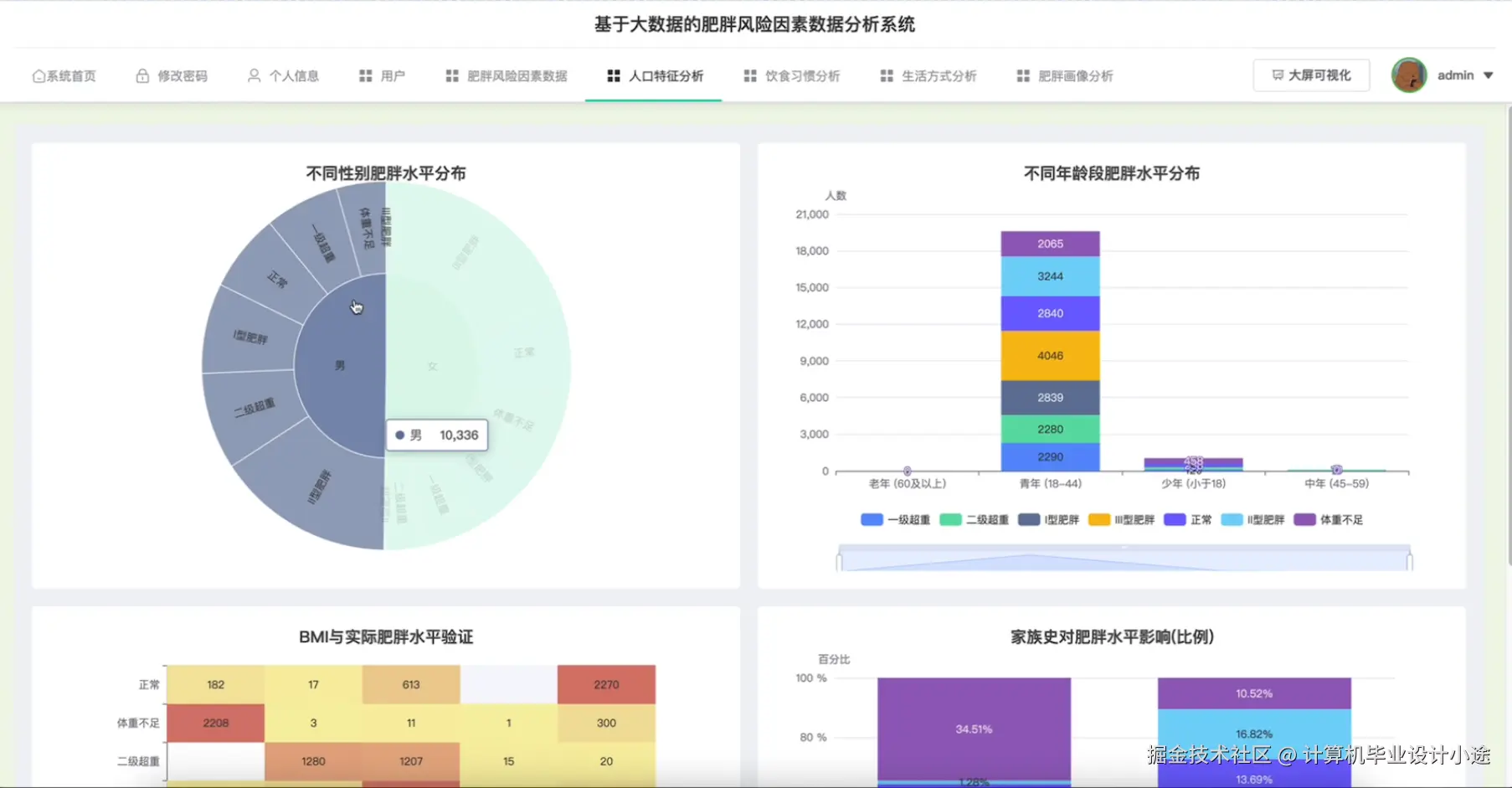This screenshot has height=788, width=1512.
Task: Click heatmap cell with value 1207
Action: click(411, 762)
